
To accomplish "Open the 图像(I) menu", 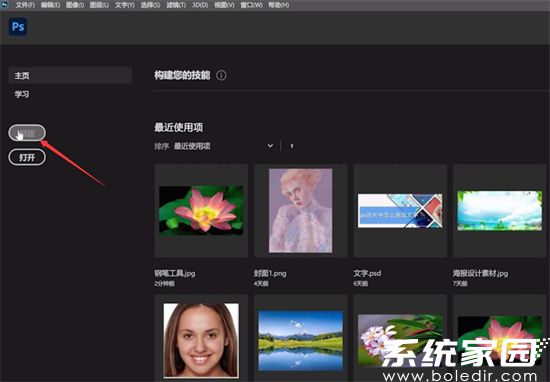I will [75, 5].
